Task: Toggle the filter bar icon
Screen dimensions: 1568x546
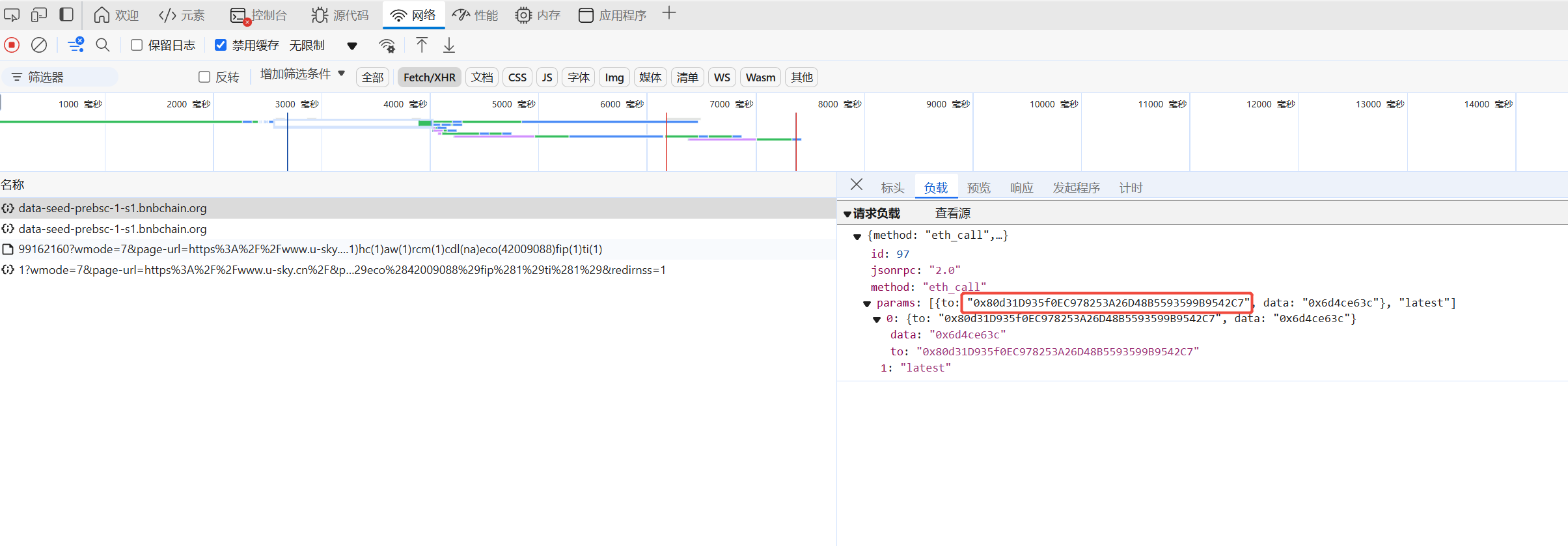Action: [x=76, y=45]
